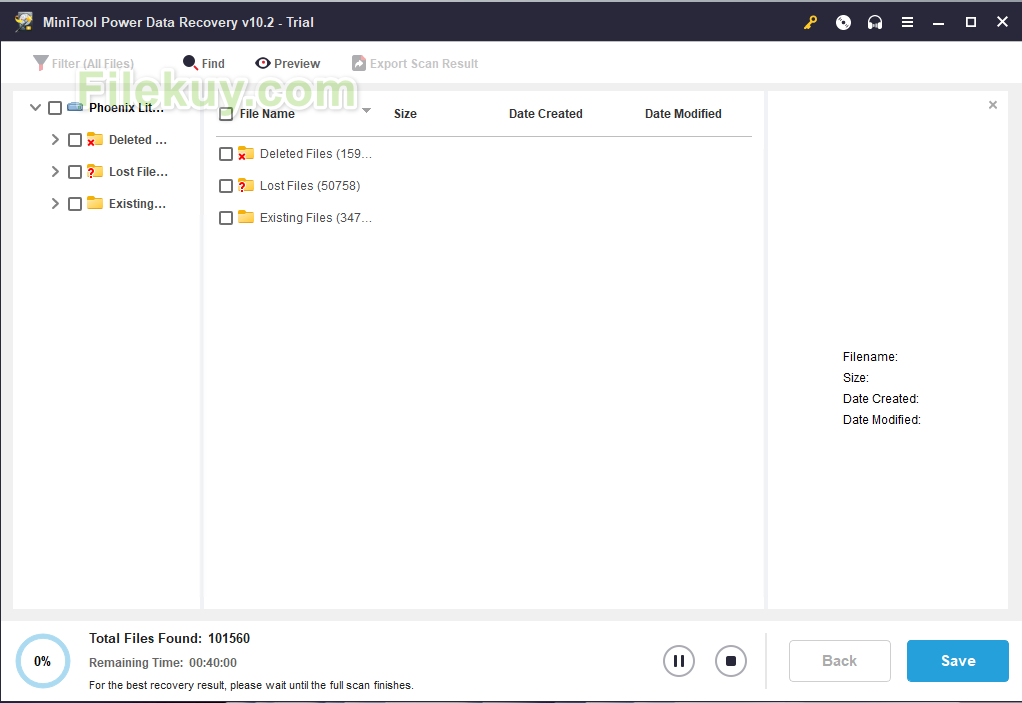Select Lost Files (50758) row text
Screen dimensions: 1022x703
(310, 186)
